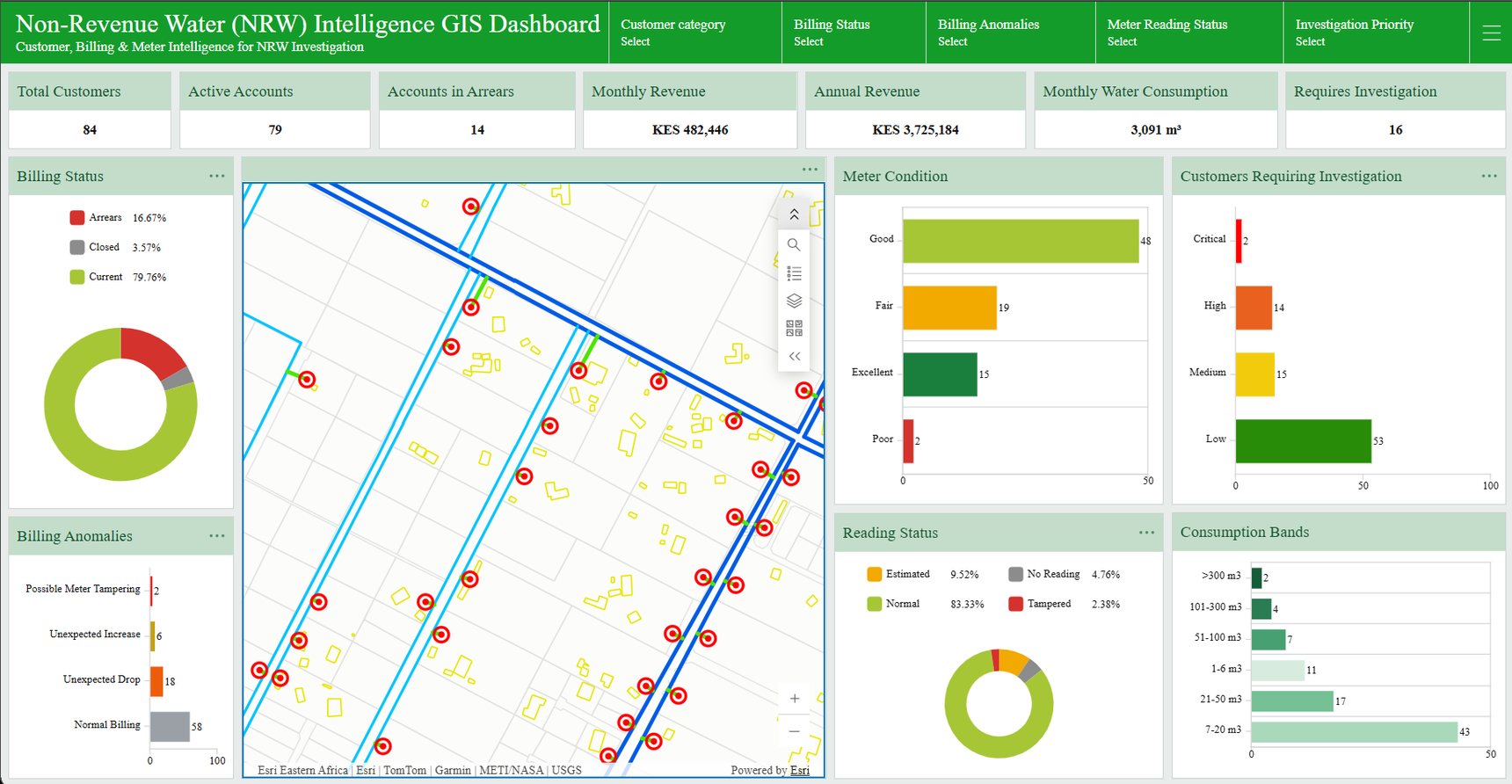Zoom in on the map
1512x784 pixels.
pyautogui.click(x=795, y=699)
